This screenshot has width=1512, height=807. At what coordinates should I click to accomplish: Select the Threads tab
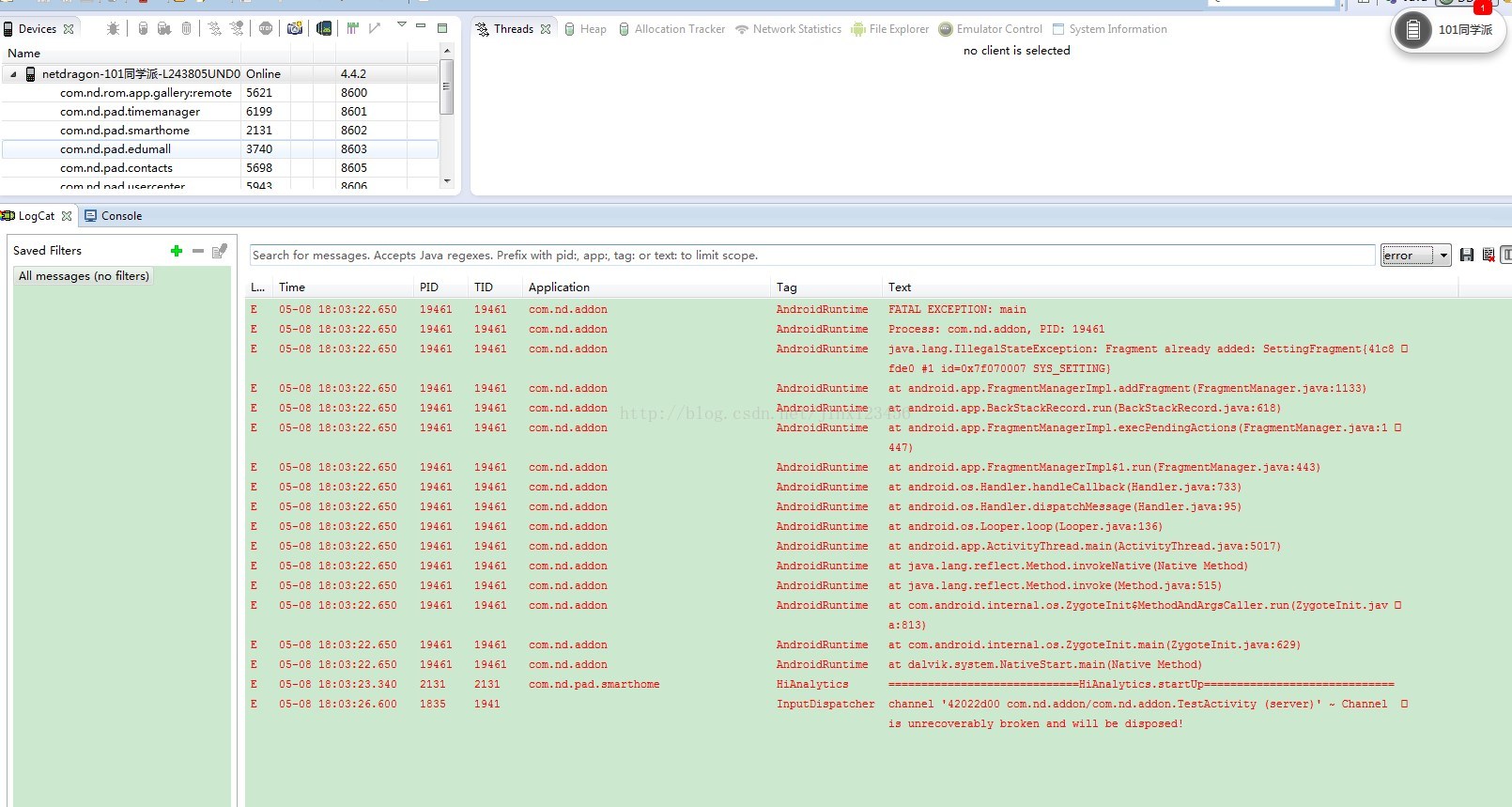pyautogui.click(x=514, y=29)
